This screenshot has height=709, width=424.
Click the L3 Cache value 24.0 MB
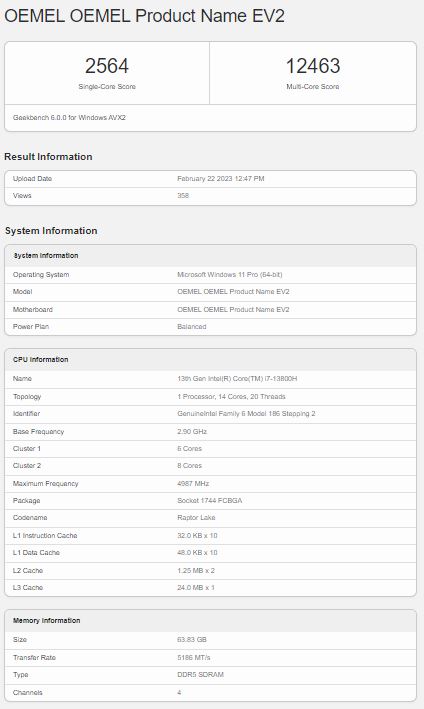point(196,587)
